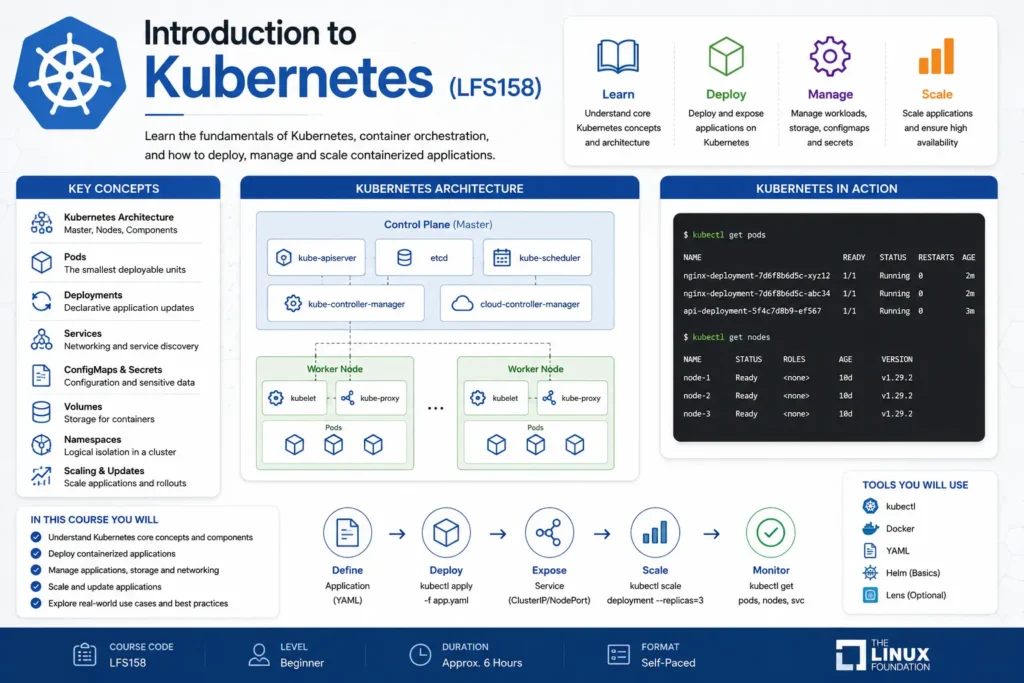This screenshot has width=1024, height=683.
Task: Click the 'kubectl get pods' terminal command
Action: point(728,234)
